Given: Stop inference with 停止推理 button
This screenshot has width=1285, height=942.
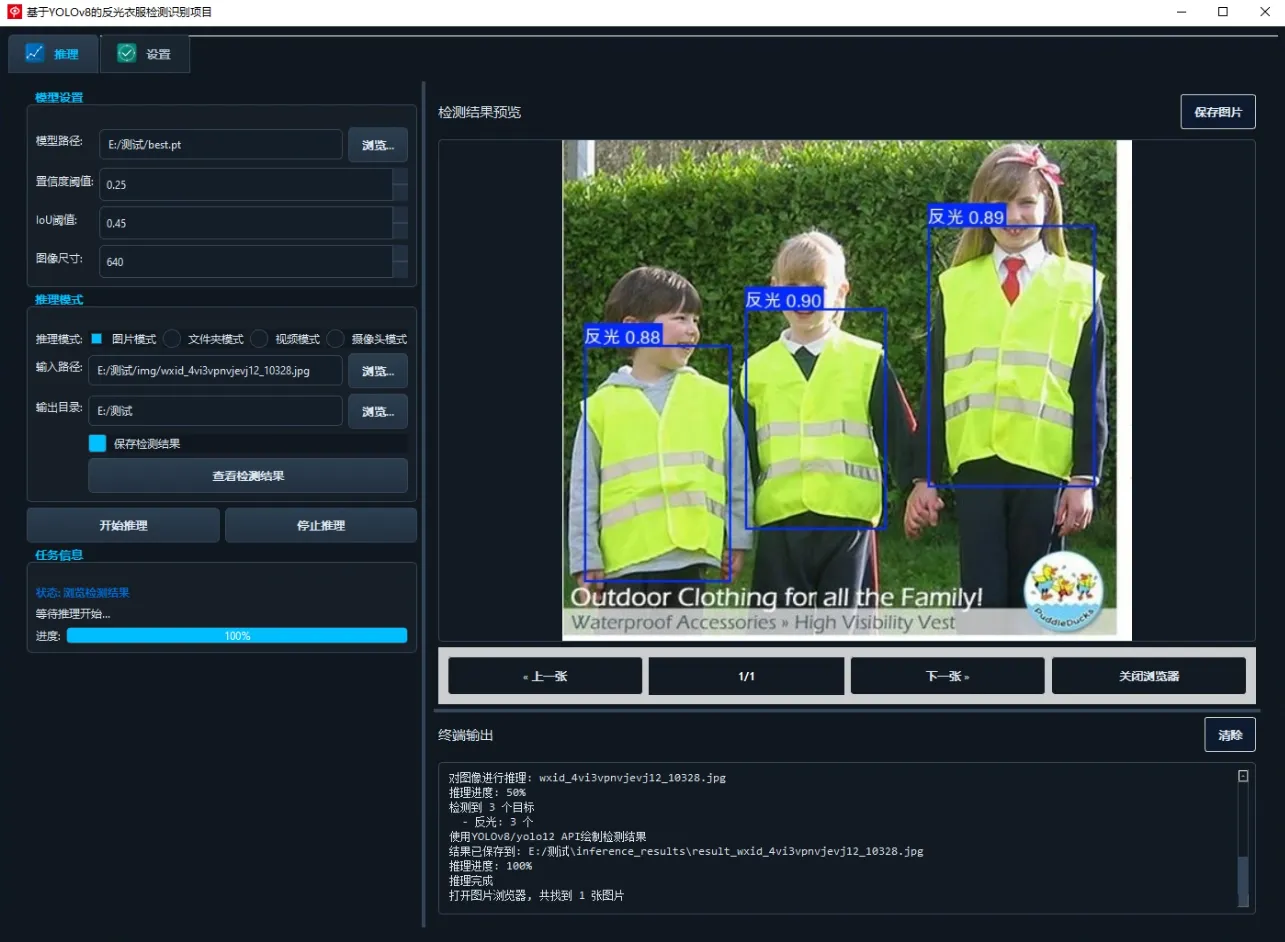Looking at the screenshot, I should [x=321, y=525].
